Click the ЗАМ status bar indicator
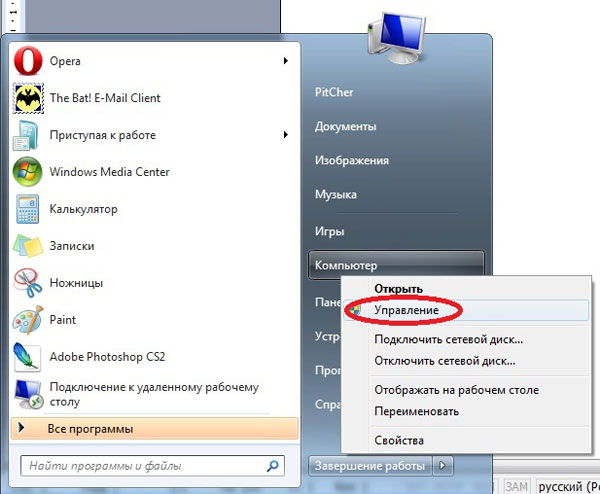Screen dimensions: 600x494 (516, 486)
